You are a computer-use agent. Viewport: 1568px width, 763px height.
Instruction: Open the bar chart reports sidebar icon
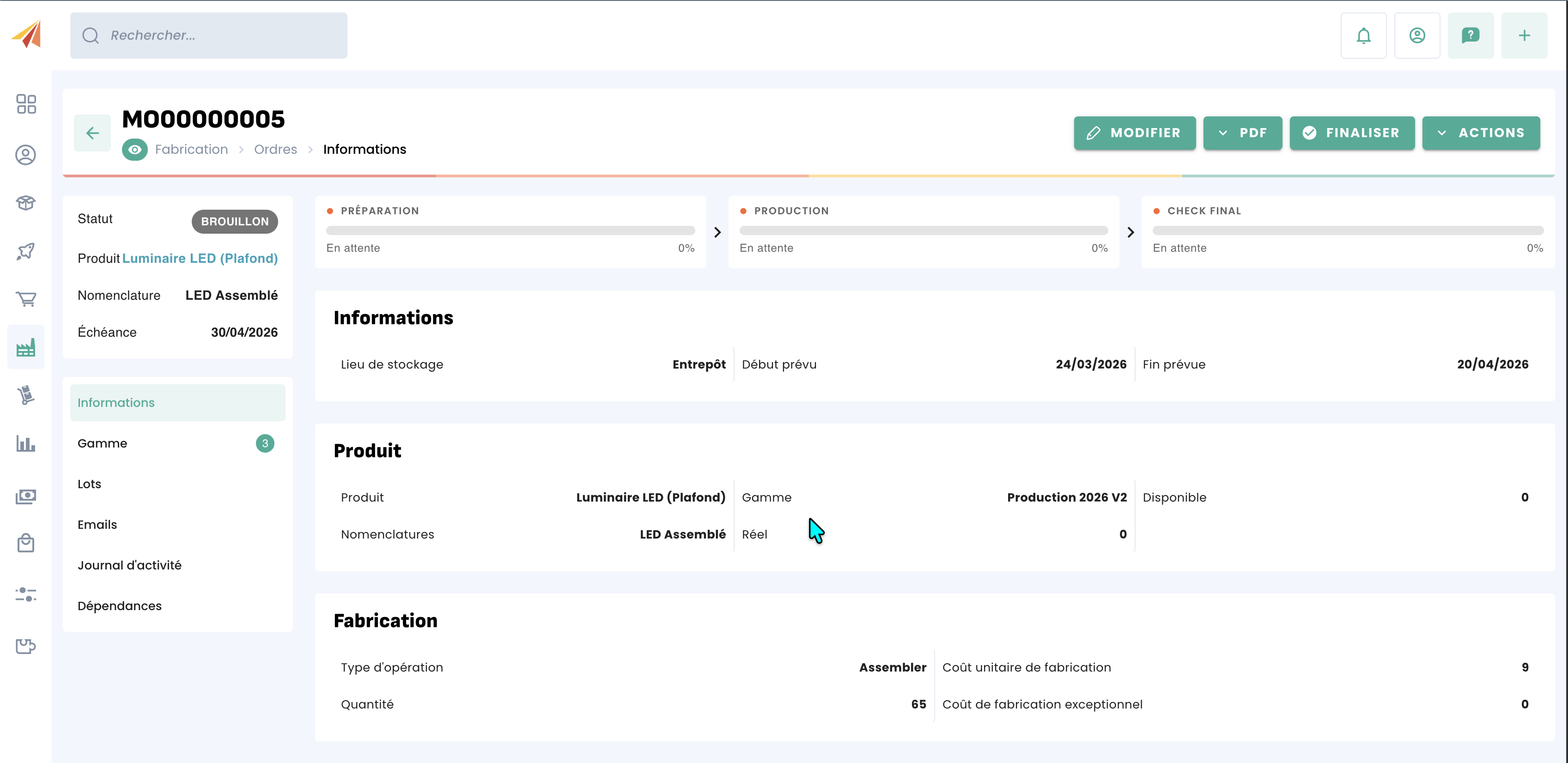pos(25,443)
